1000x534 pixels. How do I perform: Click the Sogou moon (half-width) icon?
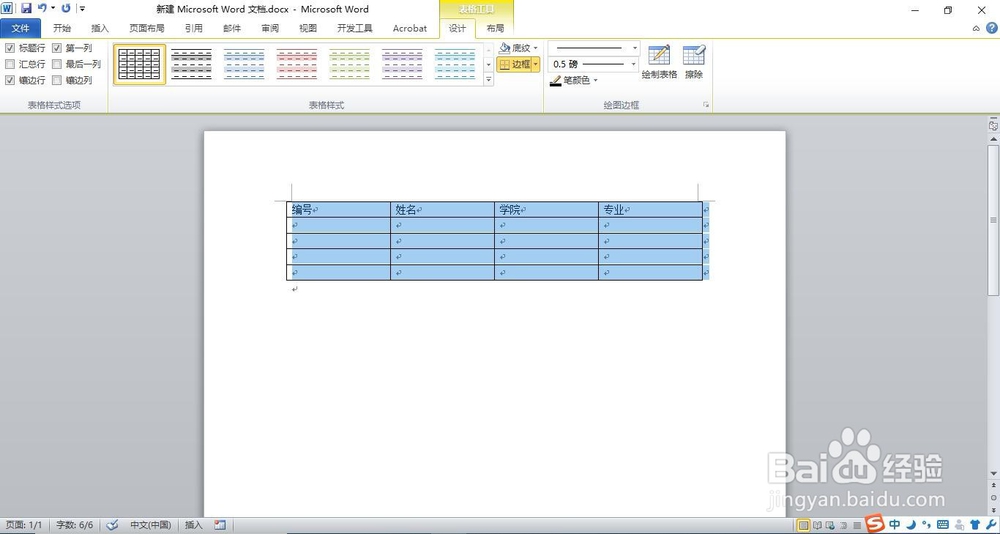pos(911,524)
